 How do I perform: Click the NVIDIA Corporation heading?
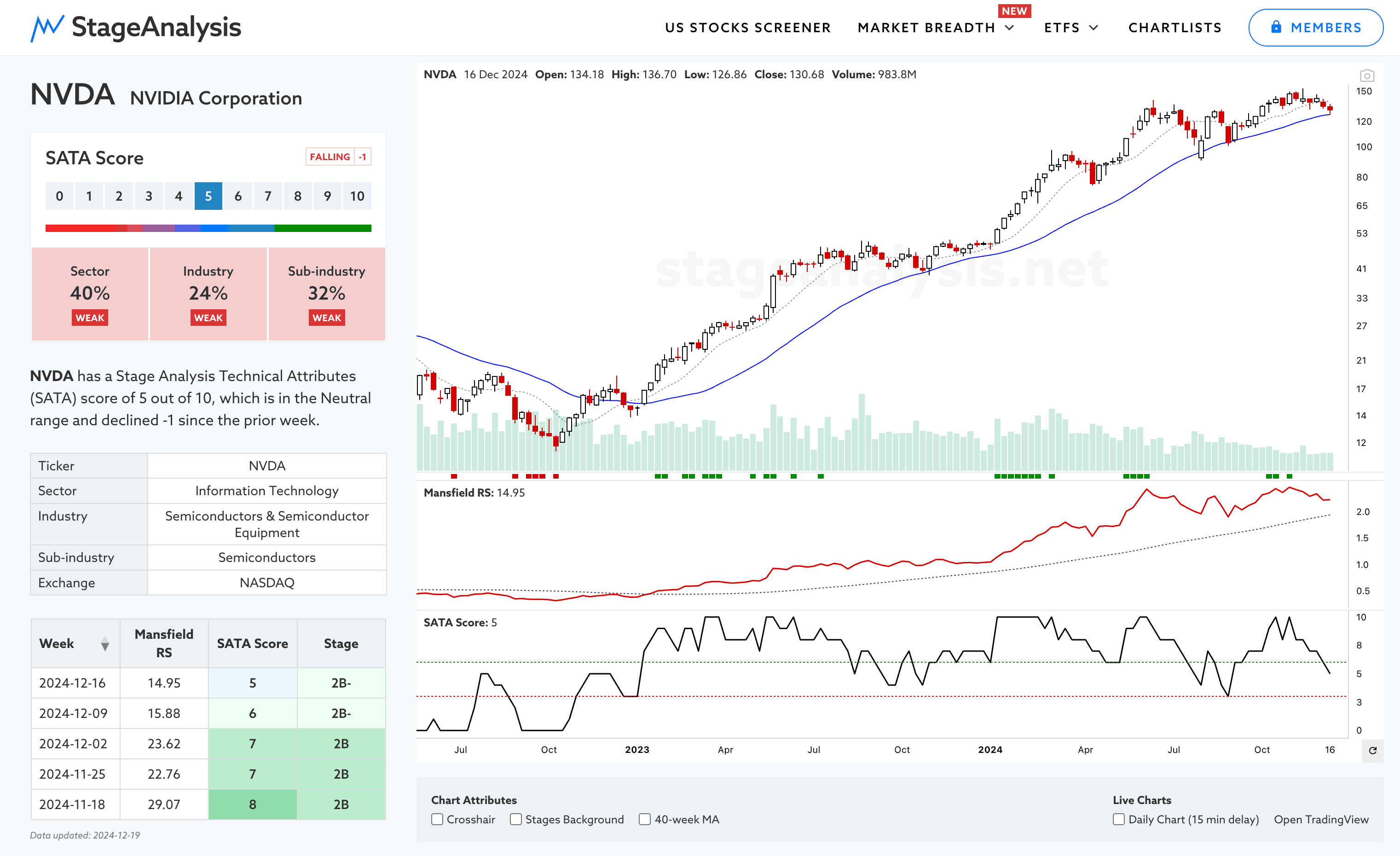pos(216,98)
